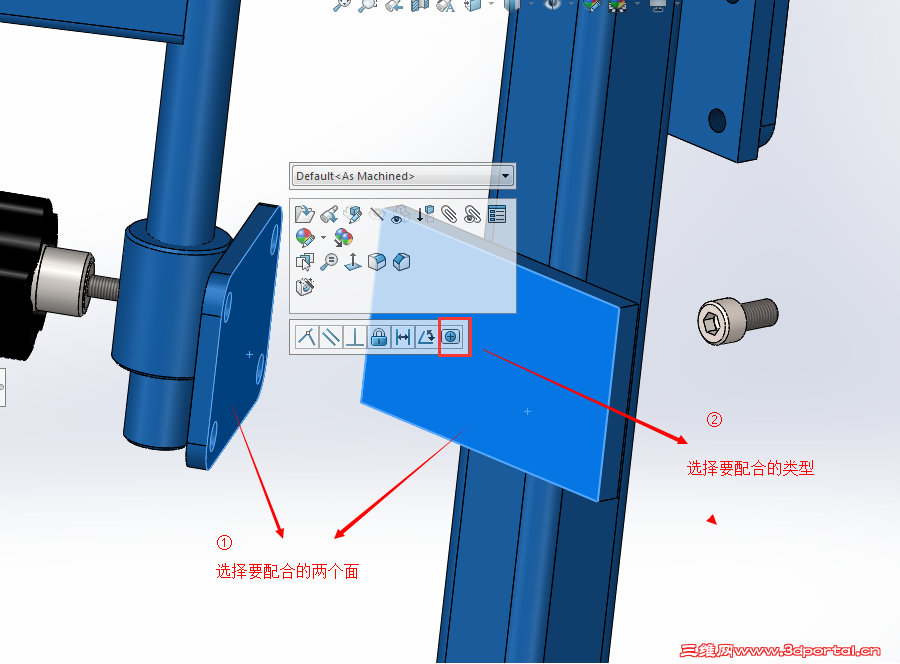Screen dimensions: 900x664
Task: Click Zoom to Fit in top view toolbar
Action: pos(342,5)
